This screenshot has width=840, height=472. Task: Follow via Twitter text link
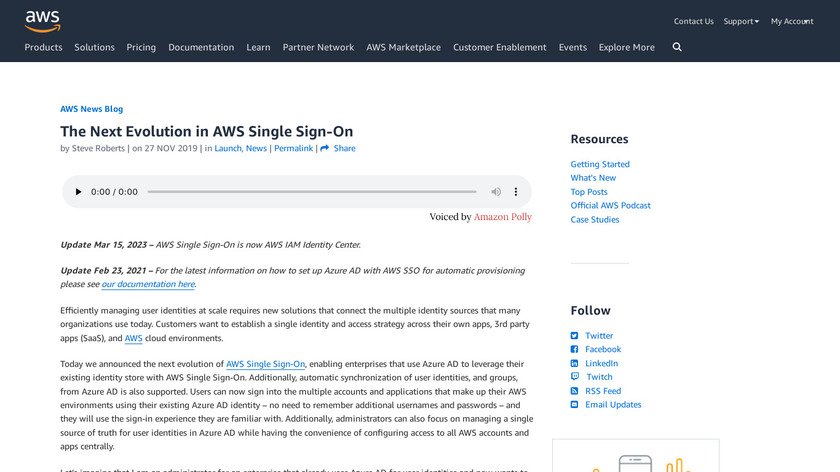tap(599, 335)
